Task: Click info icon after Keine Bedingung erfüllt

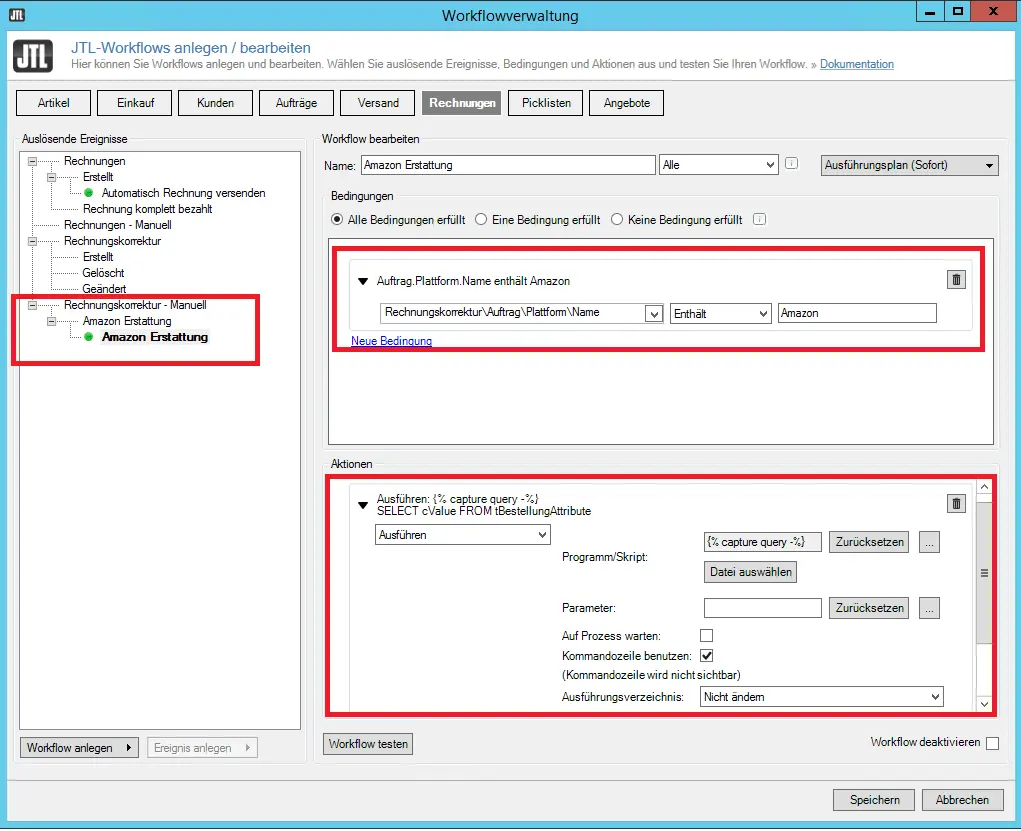Action: click(759, 219)
